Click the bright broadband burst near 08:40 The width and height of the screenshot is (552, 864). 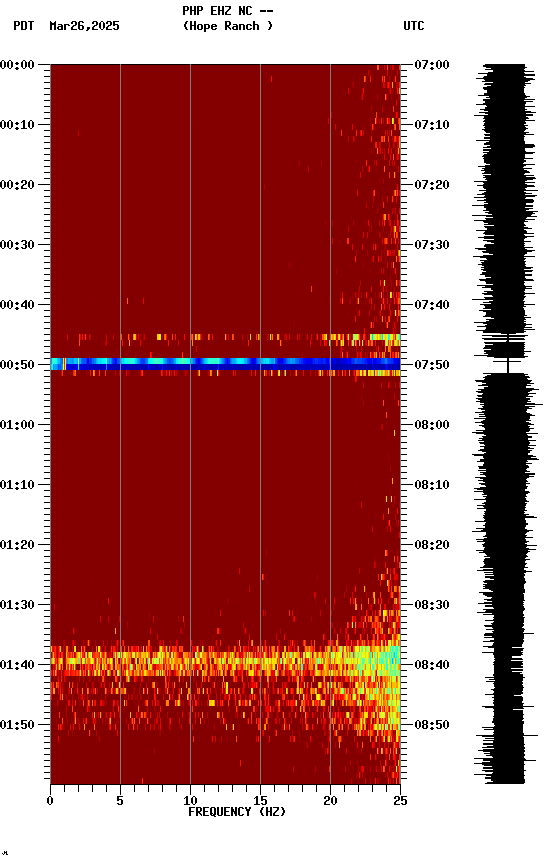(225, 661)
